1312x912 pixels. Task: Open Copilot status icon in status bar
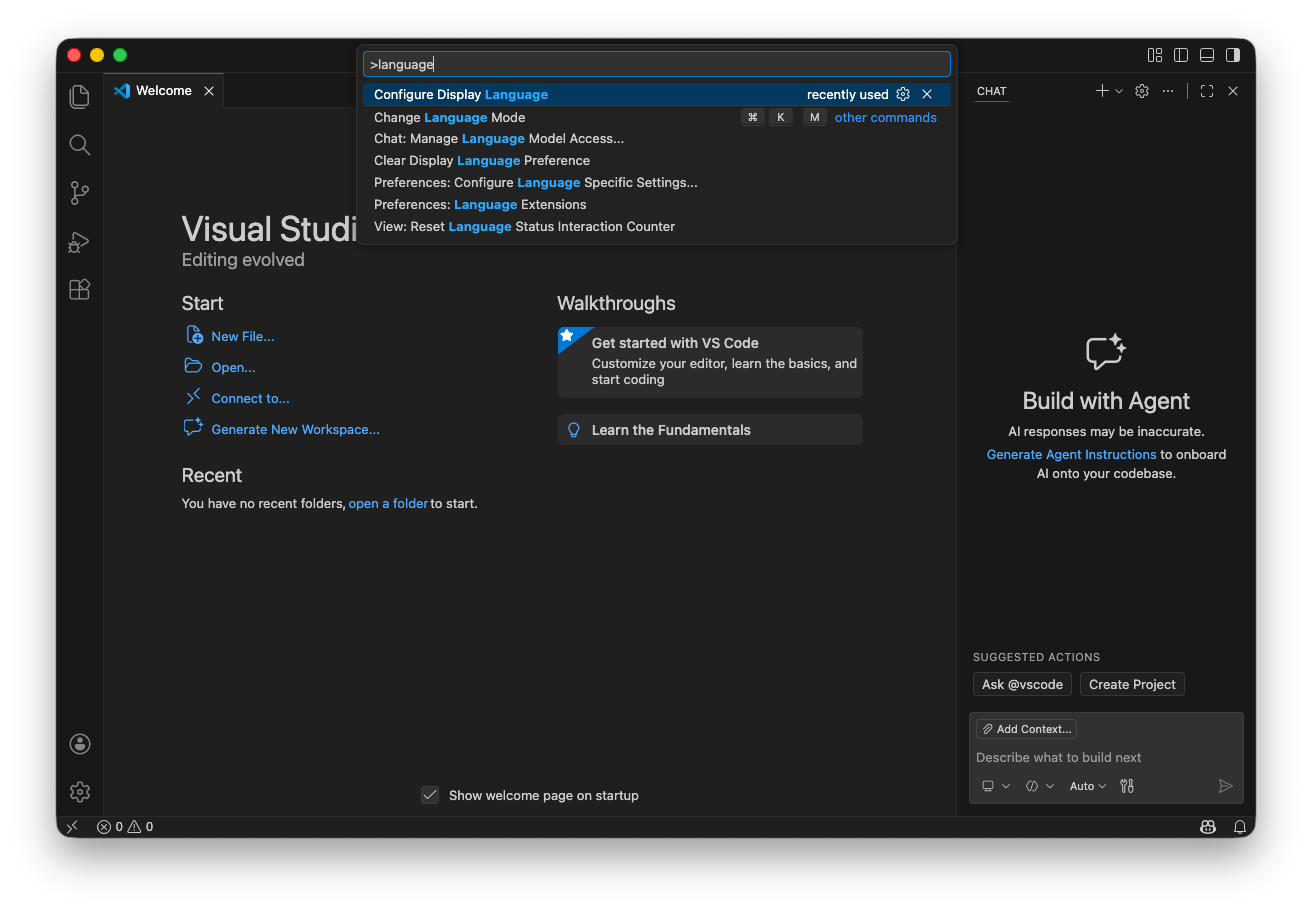1208,827
